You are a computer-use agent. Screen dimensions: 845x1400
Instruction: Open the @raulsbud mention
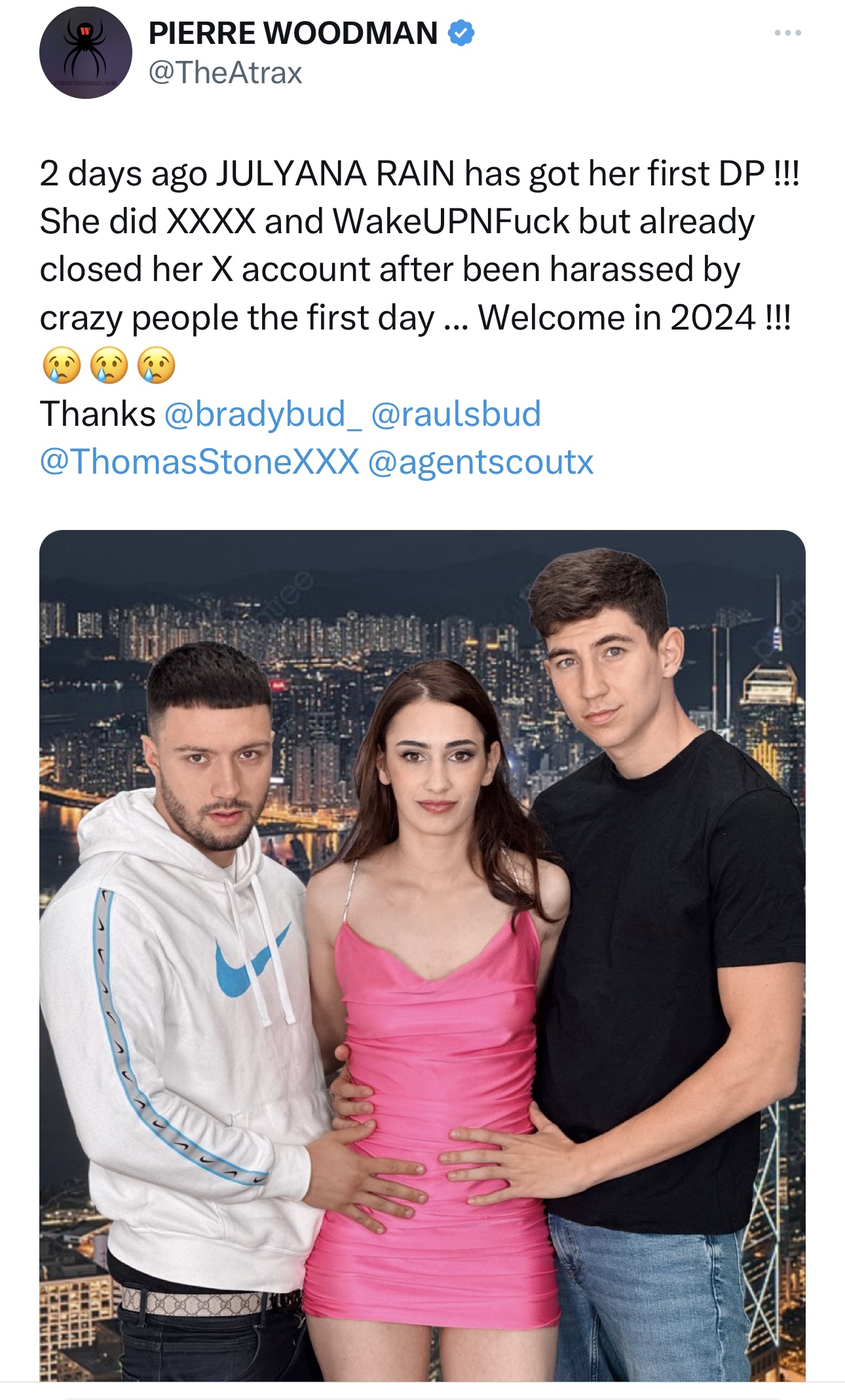coord(456,414)
